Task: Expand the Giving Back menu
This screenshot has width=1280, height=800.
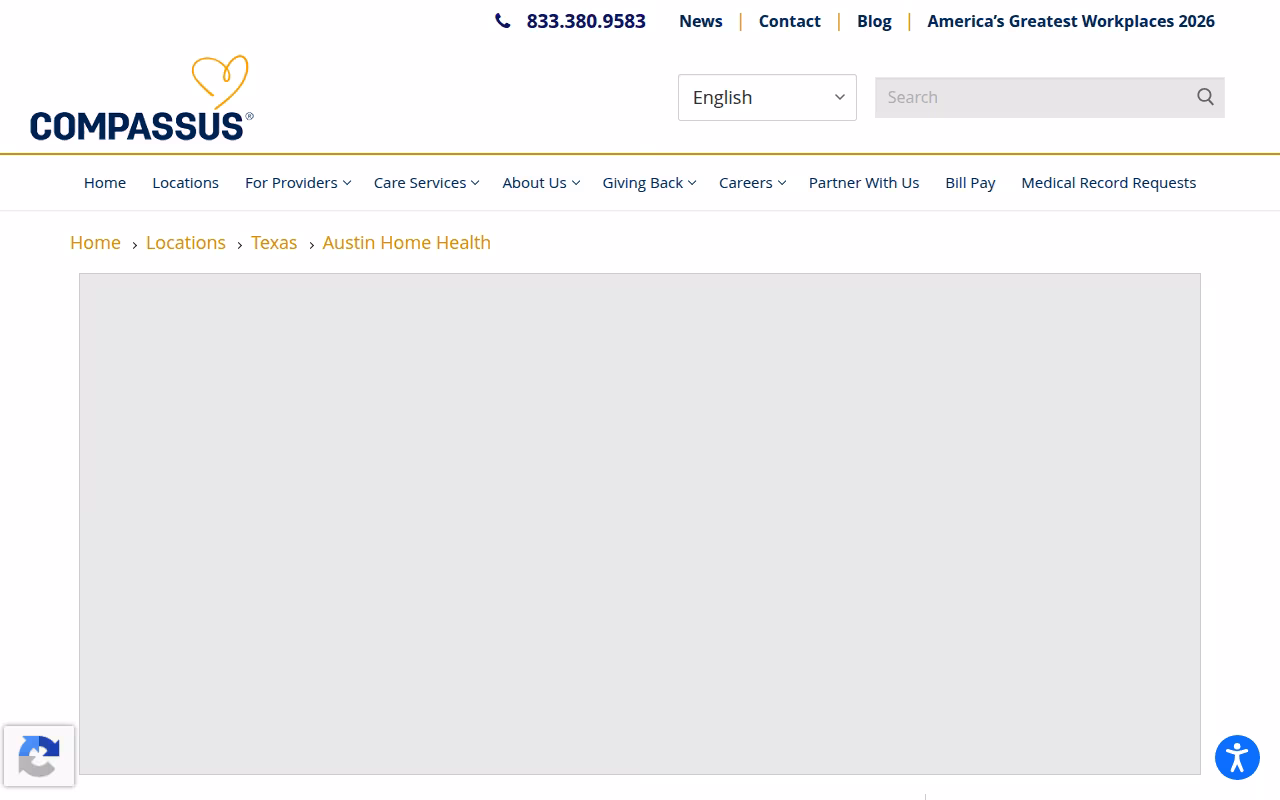Action: 649,182
